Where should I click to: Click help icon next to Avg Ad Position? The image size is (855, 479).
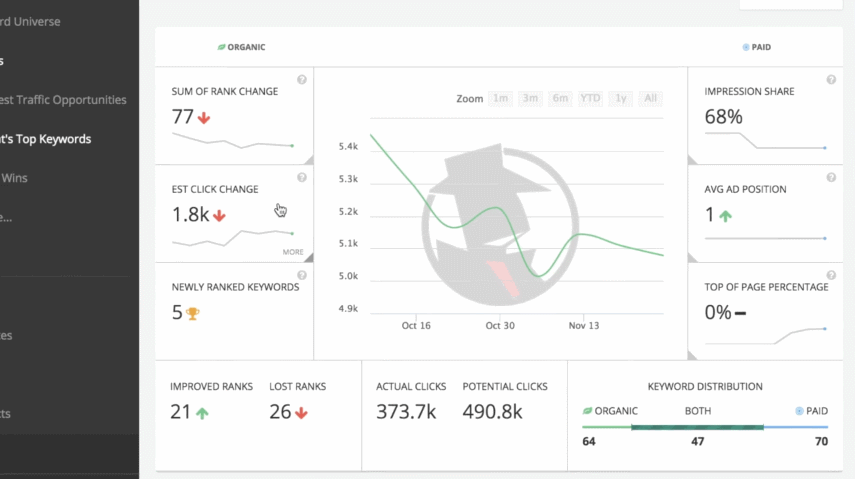[x=831, y=178]
